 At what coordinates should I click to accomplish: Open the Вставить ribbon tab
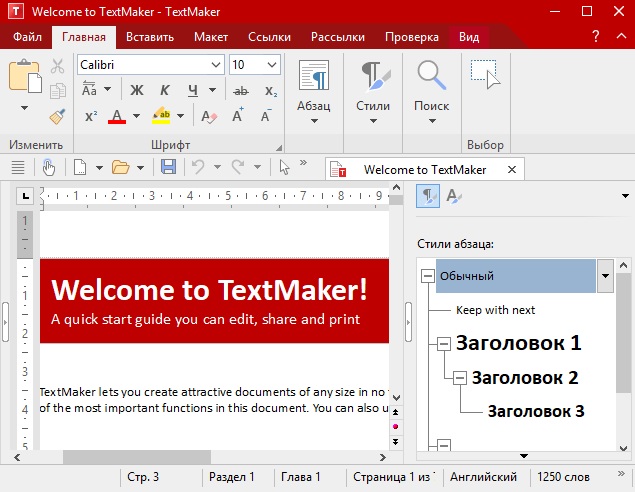coord(149,37)
